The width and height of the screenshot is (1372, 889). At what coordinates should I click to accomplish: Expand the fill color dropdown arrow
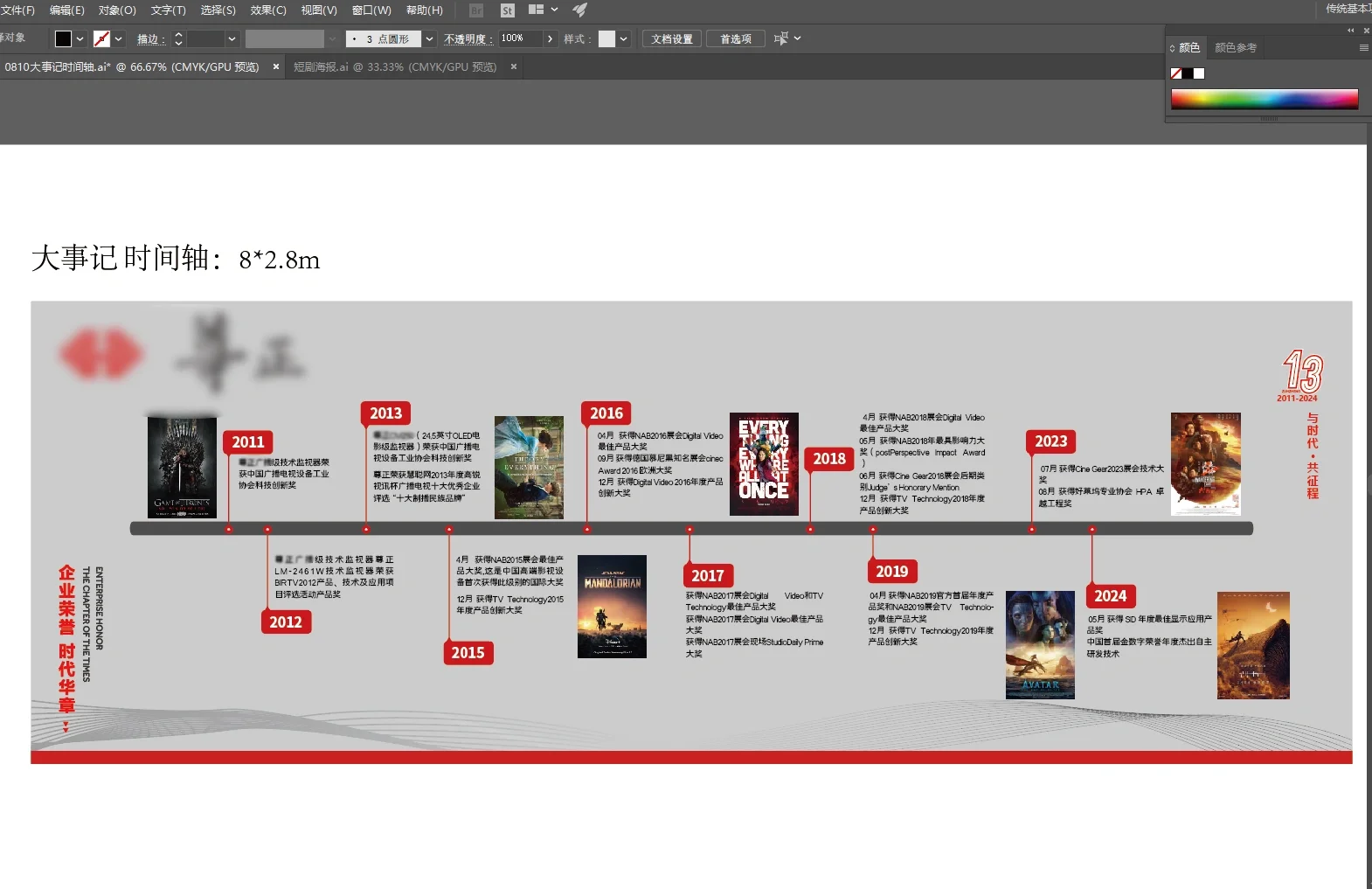click(x=80, y=38)
